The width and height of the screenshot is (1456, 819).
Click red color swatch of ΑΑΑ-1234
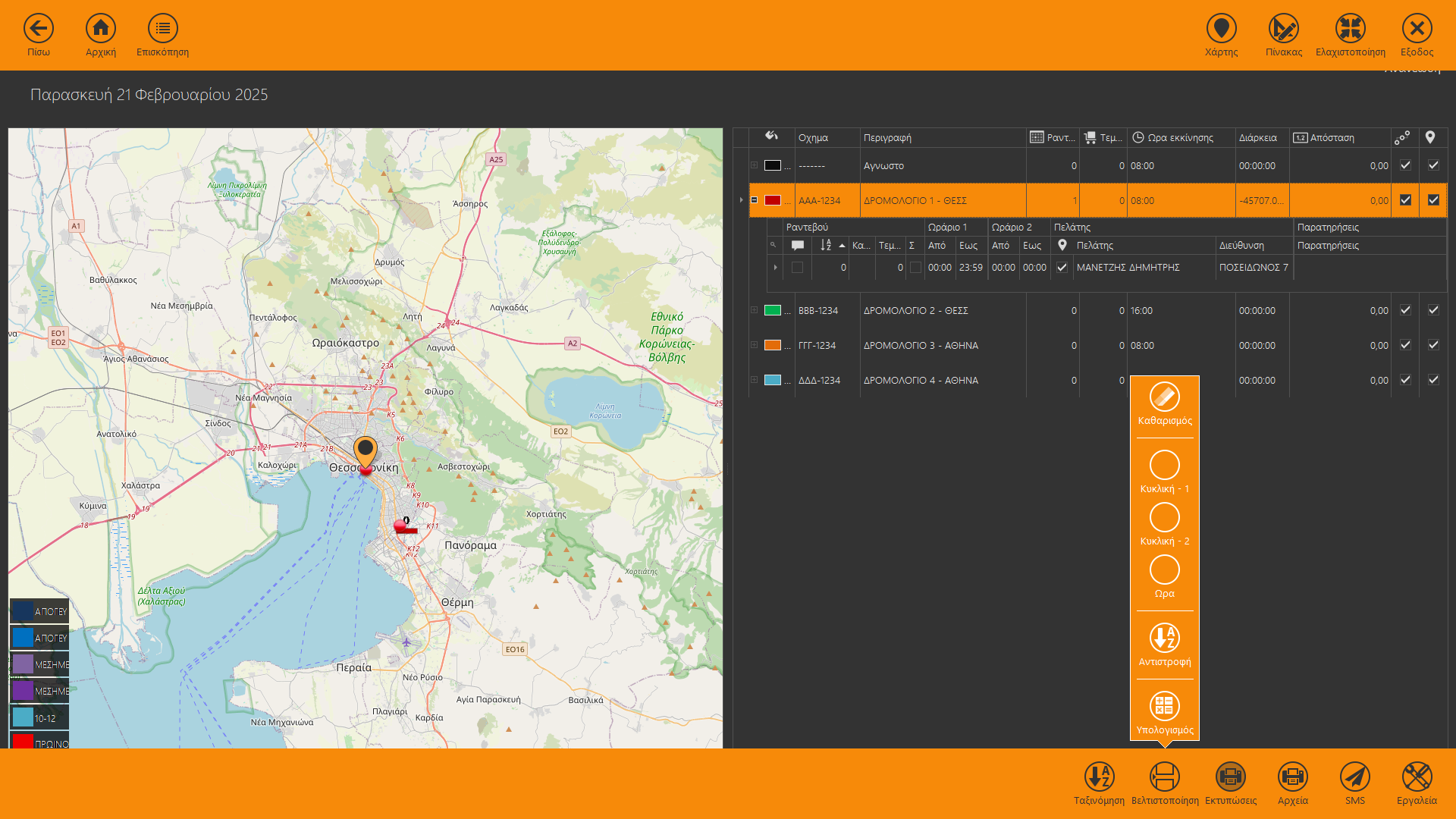pos(773,200)
